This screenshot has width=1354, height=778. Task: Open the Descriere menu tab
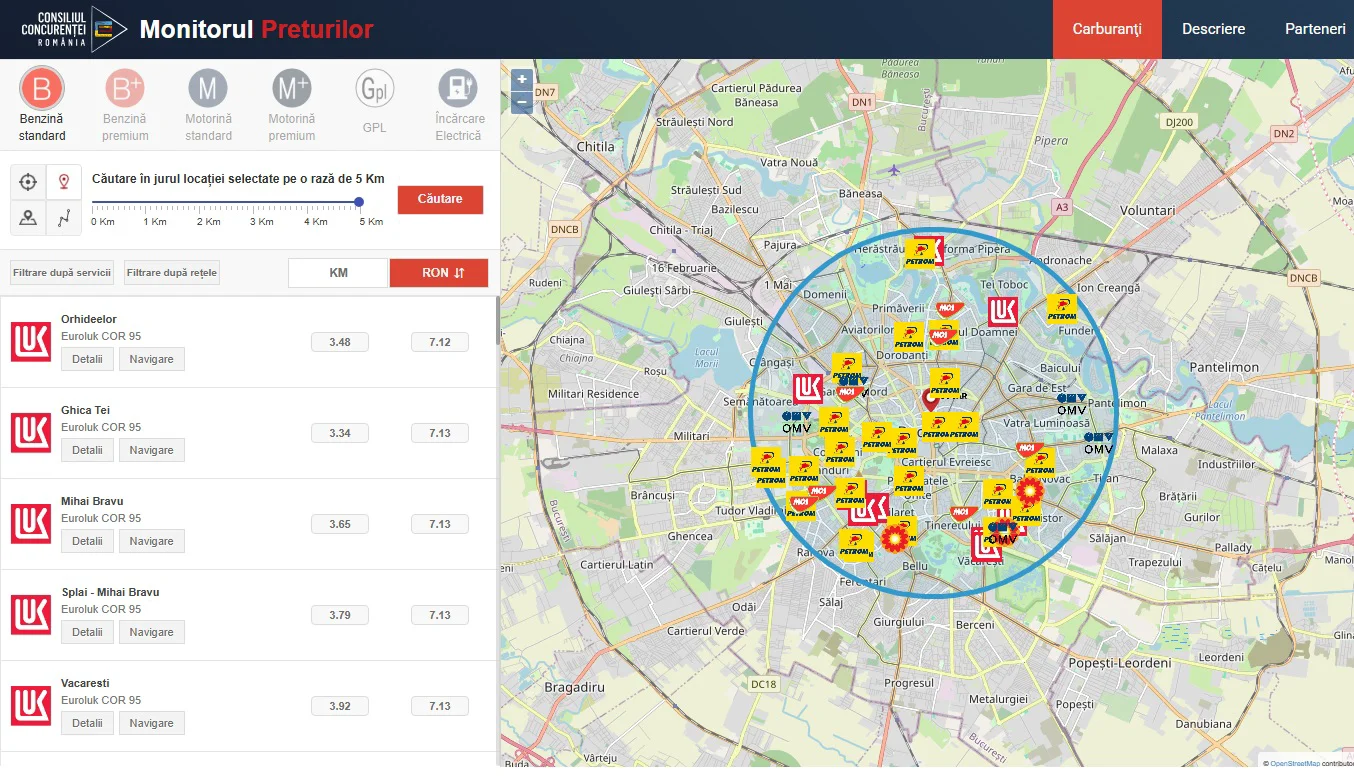pos(1213,29)
